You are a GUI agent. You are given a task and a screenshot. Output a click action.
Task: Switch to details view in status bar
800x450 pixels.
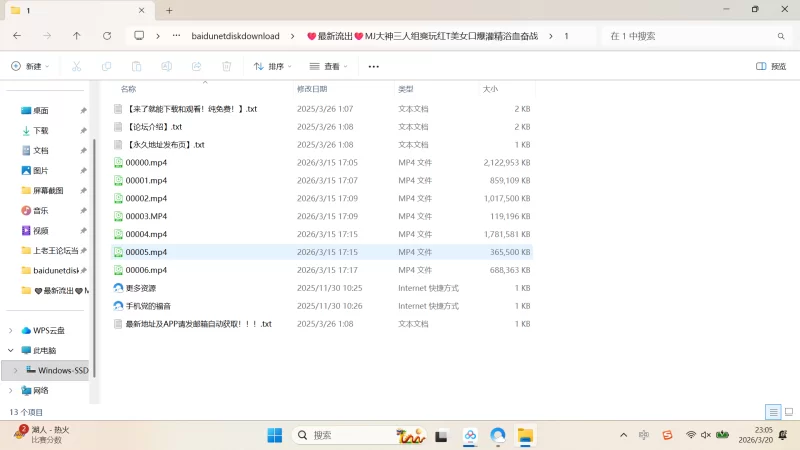coord(772,412)
